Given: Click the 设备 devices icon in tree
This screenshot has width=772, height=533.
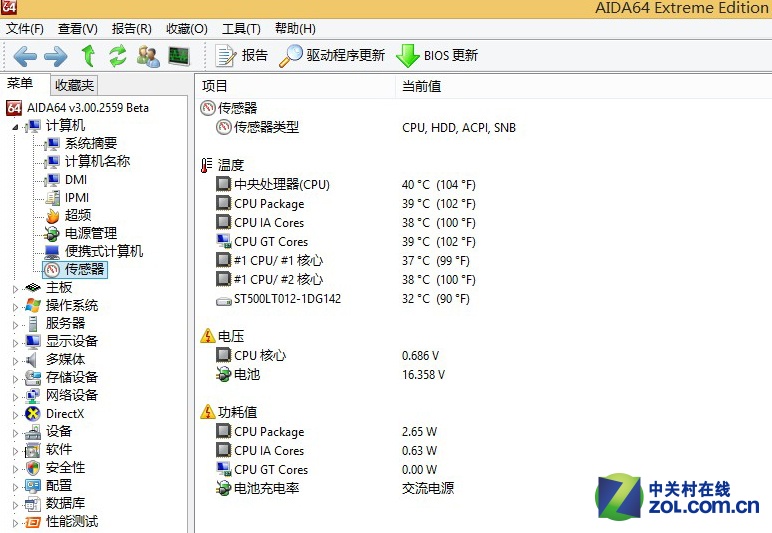Looking at the screenshot, I should (x=33, y=432).
